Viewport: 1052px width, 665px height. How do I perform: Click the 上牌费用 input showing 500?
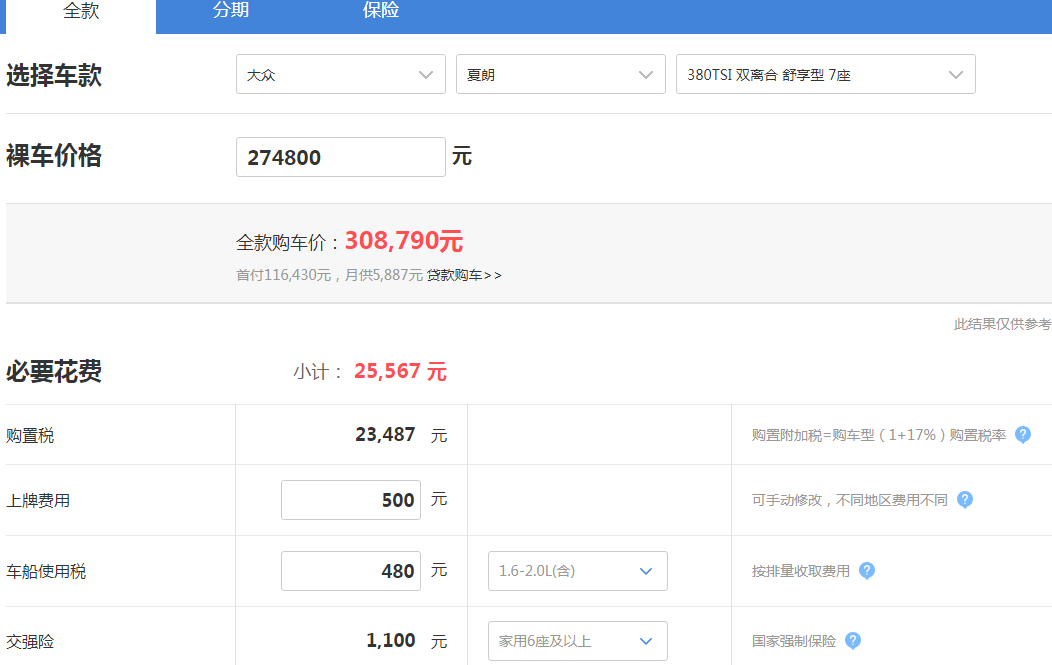[x=351, y=500]
